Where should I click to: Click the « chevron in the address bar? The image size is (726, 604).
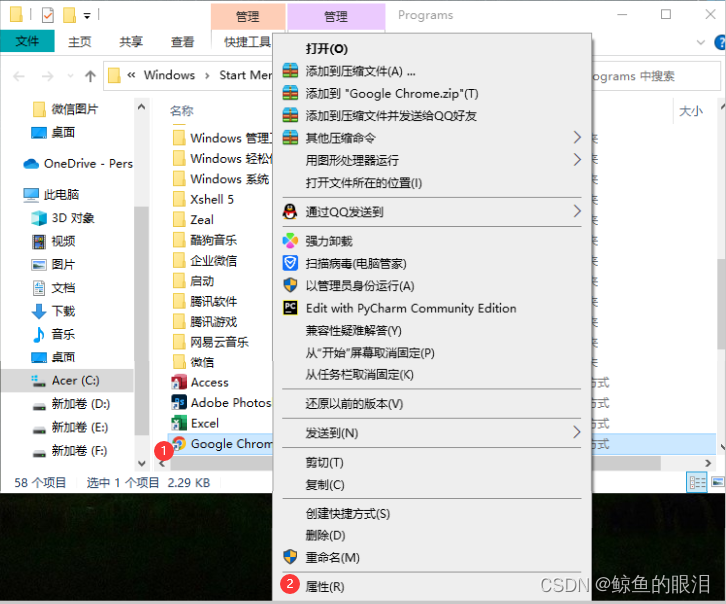(x=131, y=75)
